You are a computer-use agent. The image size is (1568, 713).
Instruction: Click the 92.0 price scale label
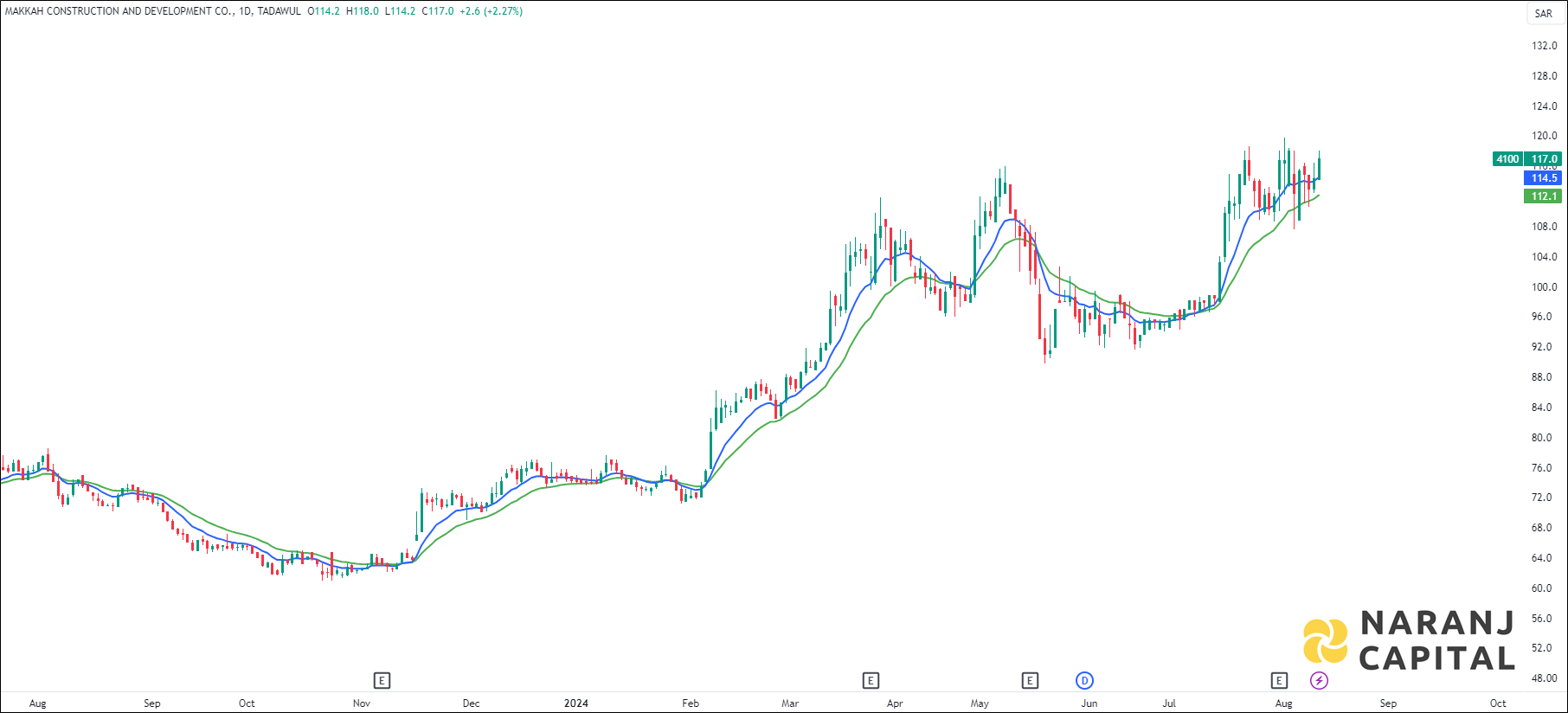(1542, 347)
